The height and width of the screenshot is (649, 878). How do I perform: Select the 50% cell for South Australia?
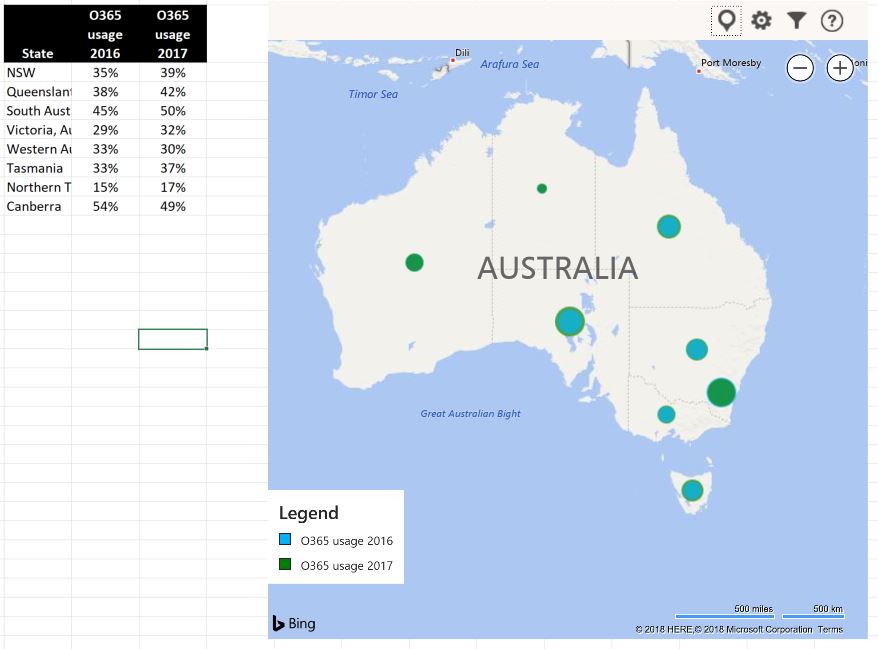(172, 110)
